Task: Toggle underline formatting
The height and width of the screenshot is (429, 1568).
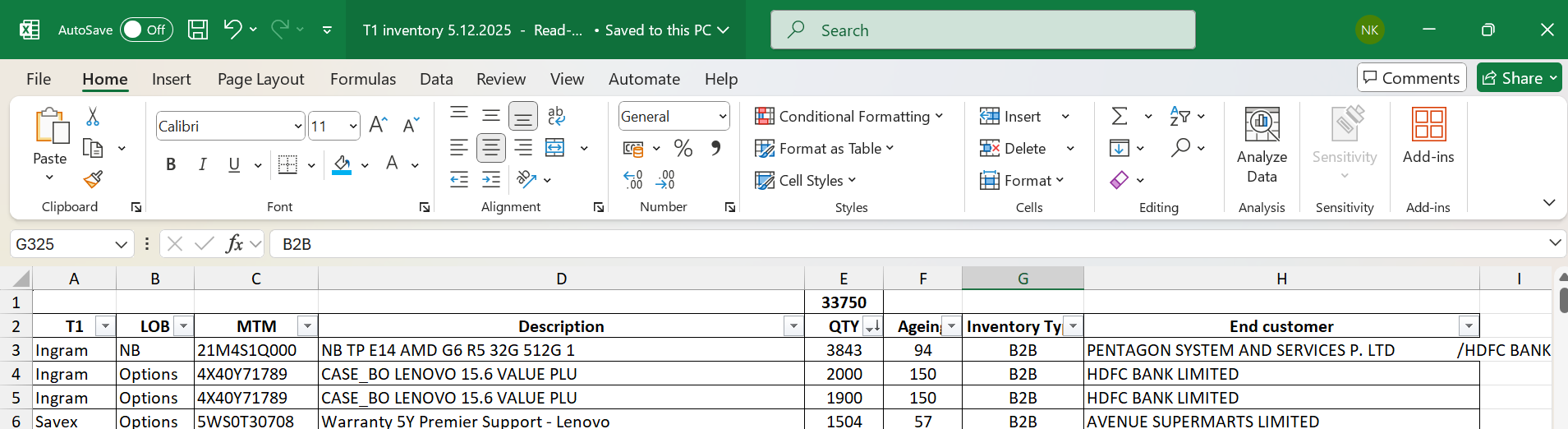Action: 234,164
